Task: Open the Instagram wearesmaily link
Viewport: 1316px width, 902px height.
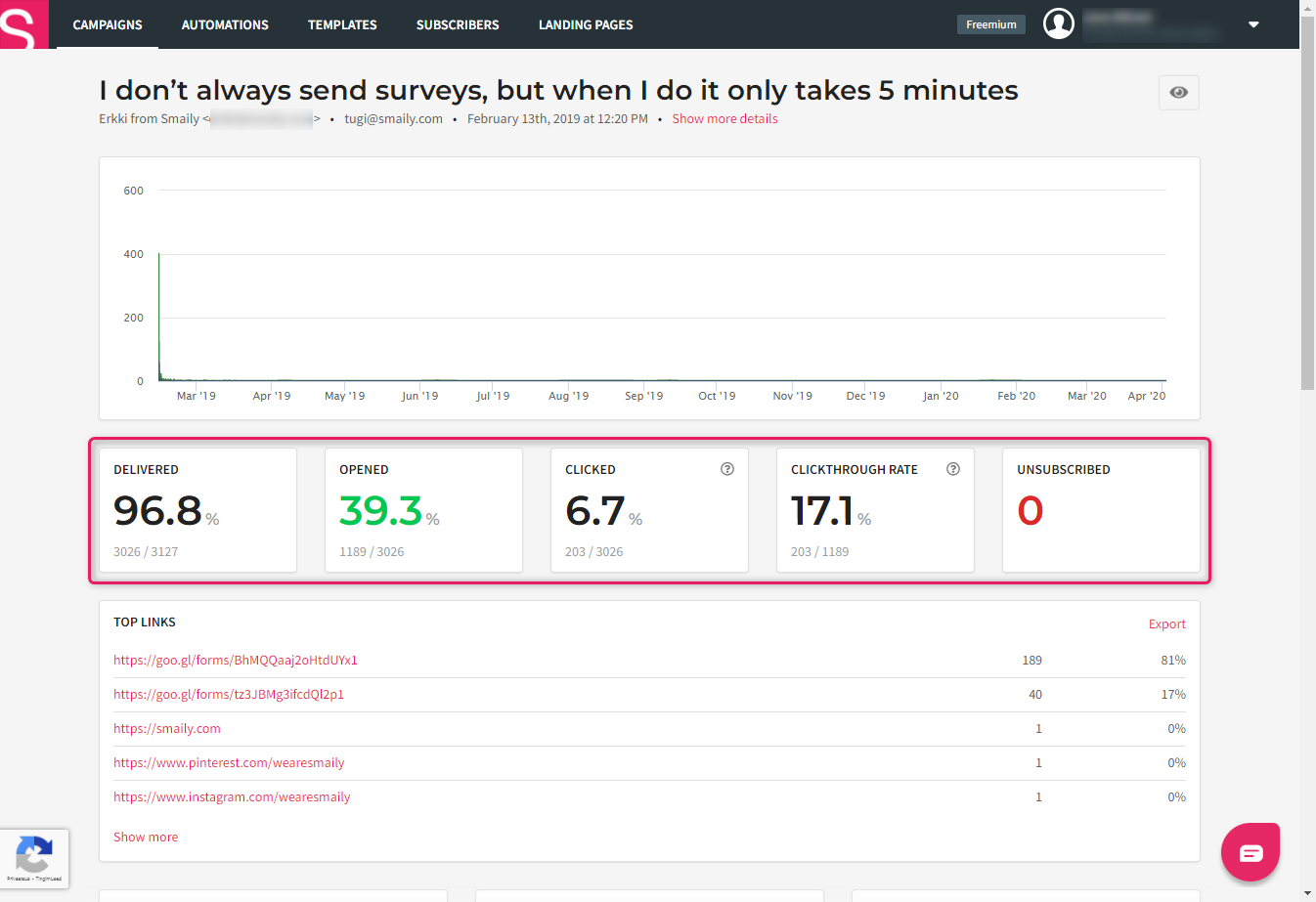Action: tap(232, 796)
